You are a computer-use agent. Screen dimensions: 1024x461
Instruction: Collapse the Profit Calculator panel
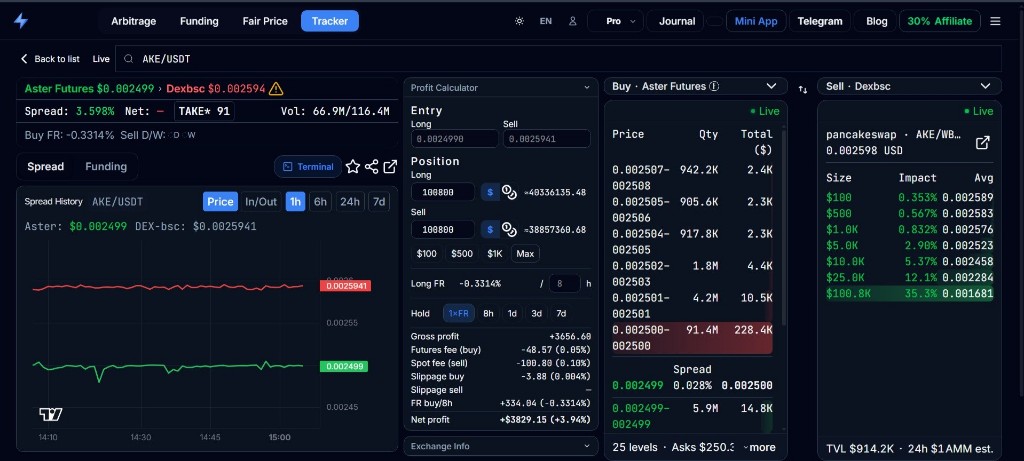pyautogui.click(x=586, y=87)
